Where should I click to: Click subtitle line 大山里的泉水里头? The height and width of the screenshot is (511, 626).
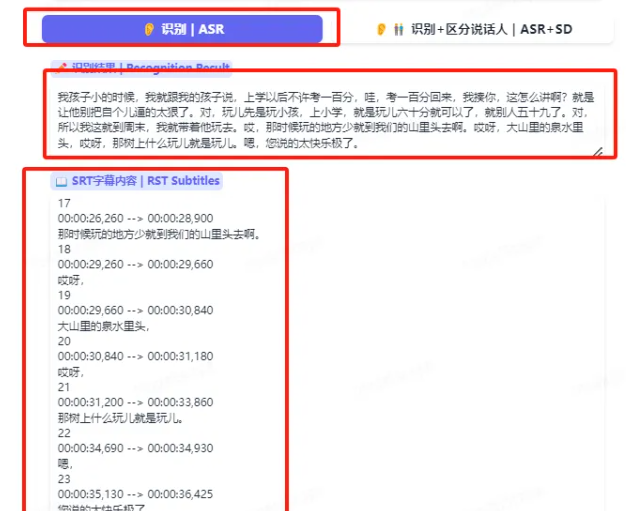(103, 326)
